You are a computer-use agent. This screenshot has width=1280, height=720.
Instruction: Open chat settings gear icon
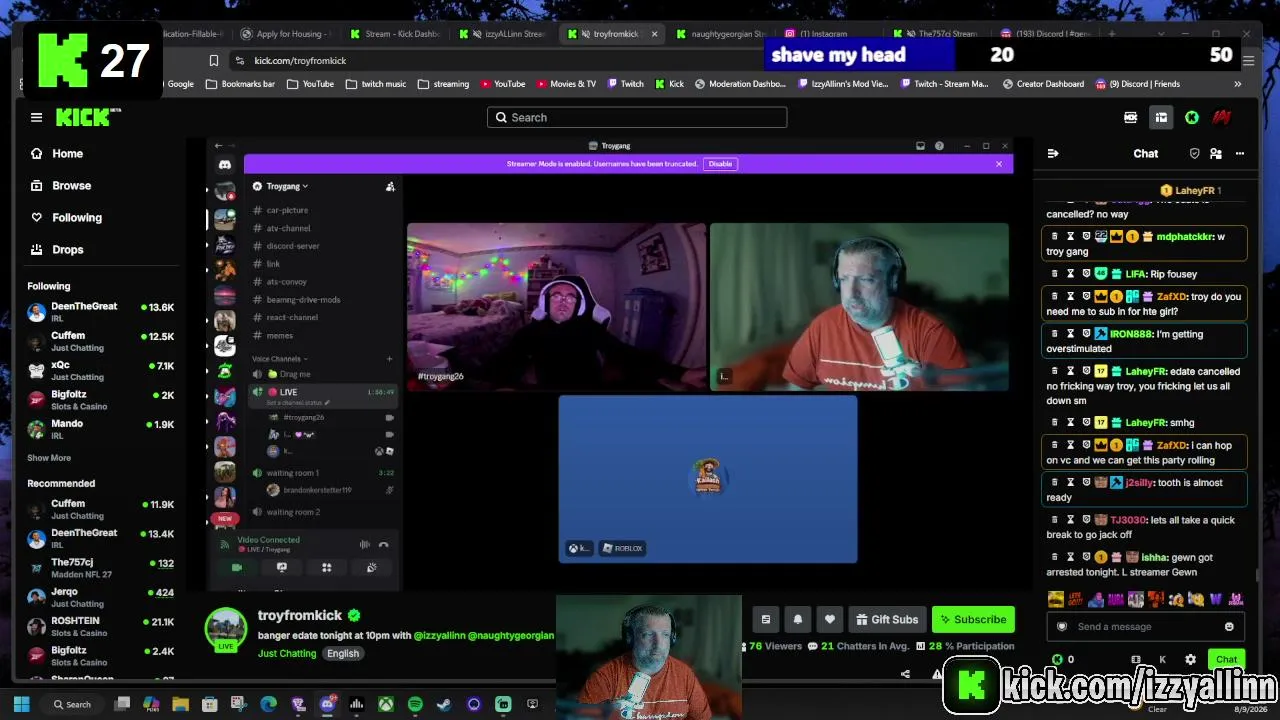(1190, 659)
